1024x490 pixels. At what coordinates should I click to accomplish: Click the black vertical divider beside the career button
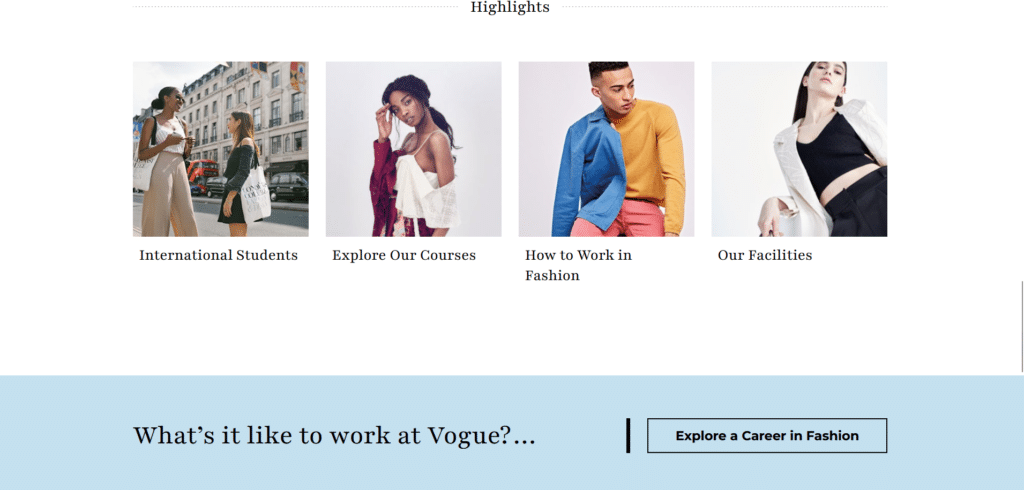tap(628, 436)
